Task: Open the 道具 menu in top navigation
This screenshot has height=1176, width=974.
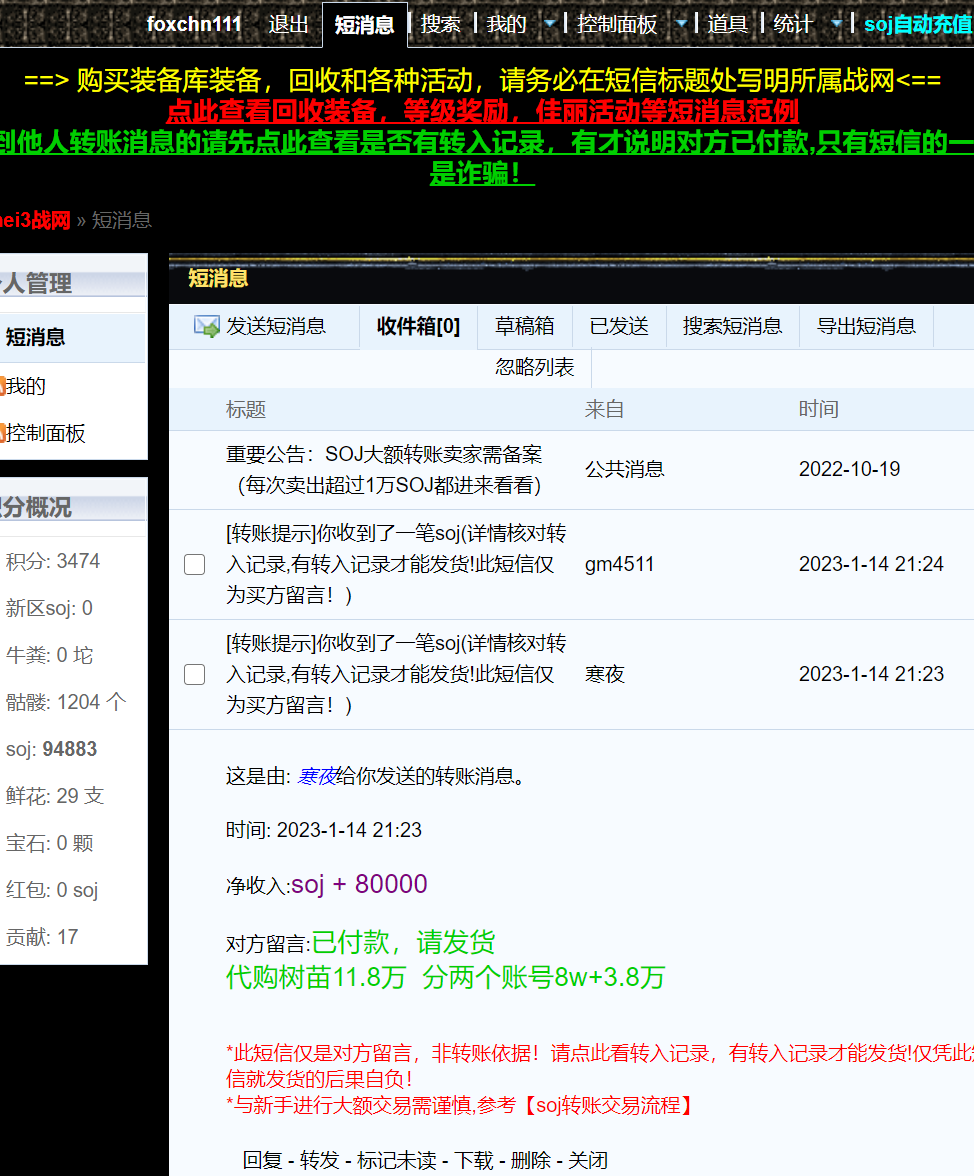Action: tap(727, 24)
